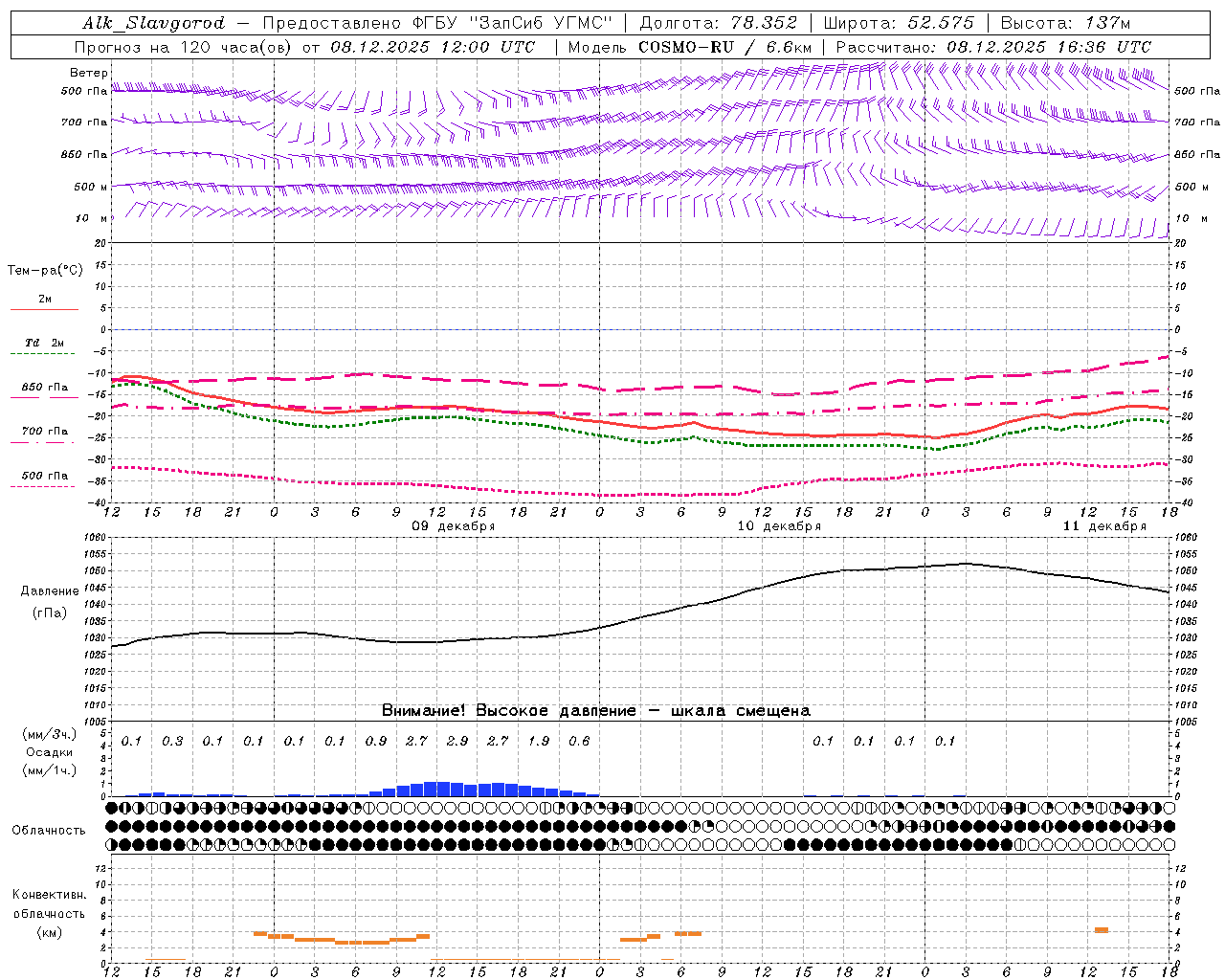1225x980 pixels.
Task: Click the '10 декабря' date marker
Action: 778,526
